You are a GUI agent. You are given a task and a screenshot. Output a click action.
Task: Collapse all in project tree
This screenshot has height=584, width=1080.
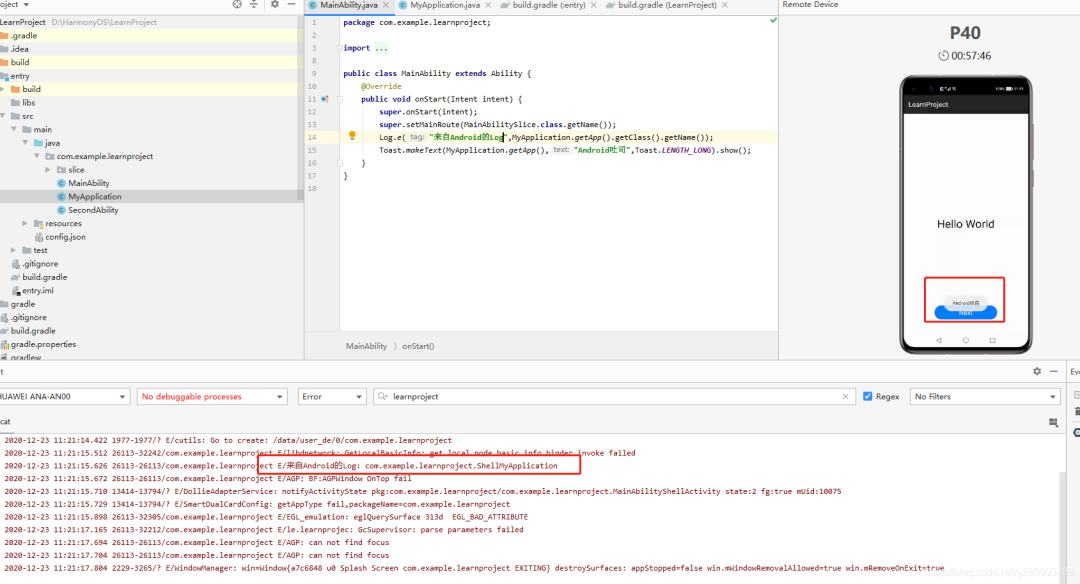(x=254, y=4)
